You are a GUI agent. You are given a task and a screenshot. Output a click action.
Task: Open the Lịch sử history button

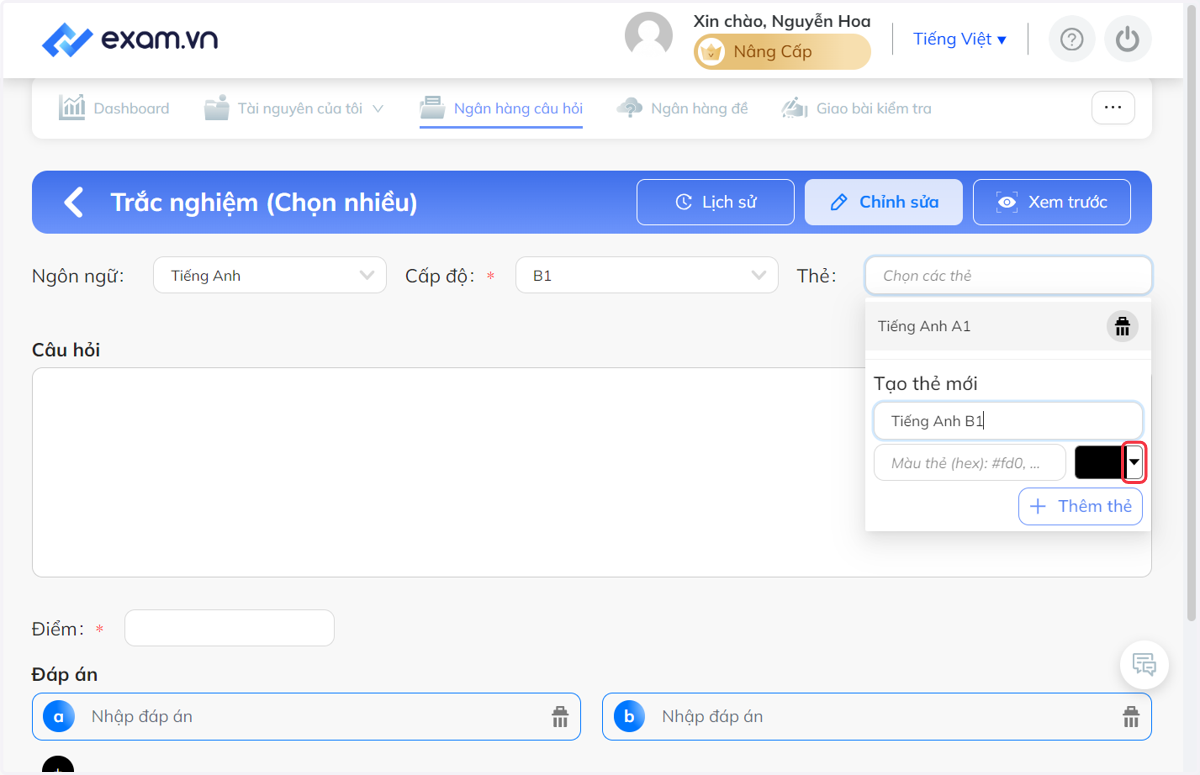715,202
